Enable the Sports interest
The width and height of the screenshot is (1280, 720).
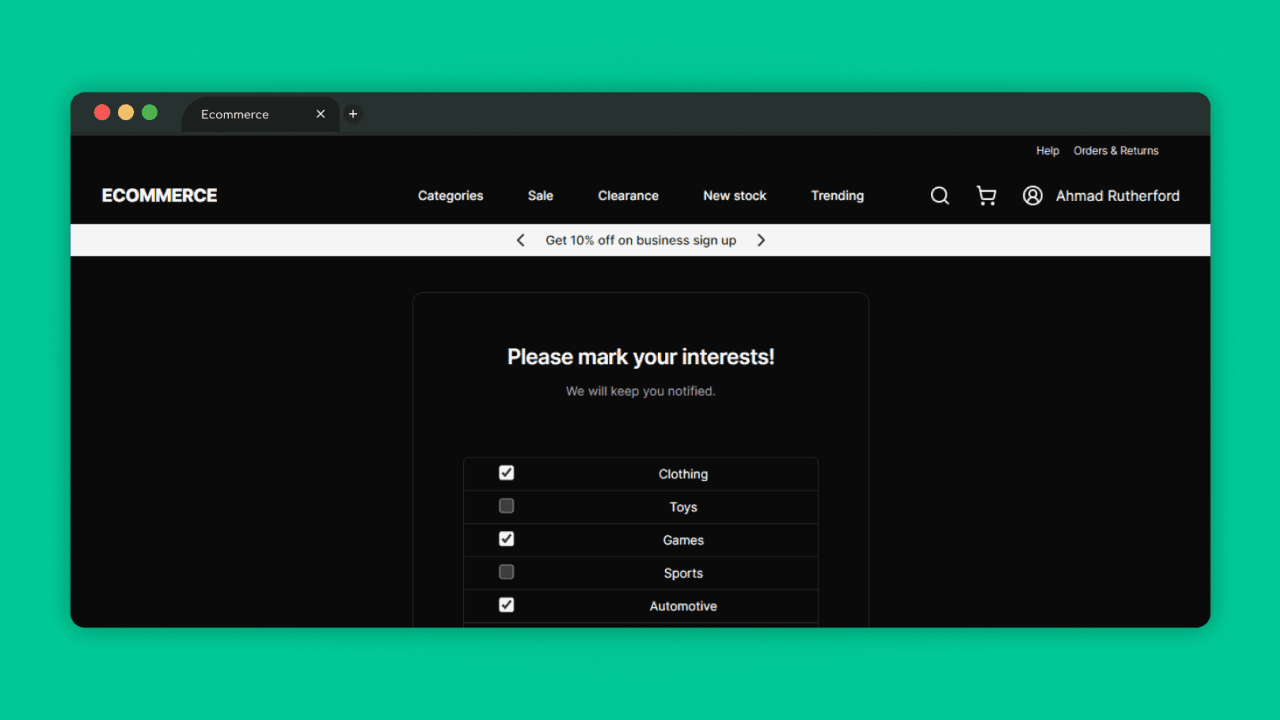[506, 571]
